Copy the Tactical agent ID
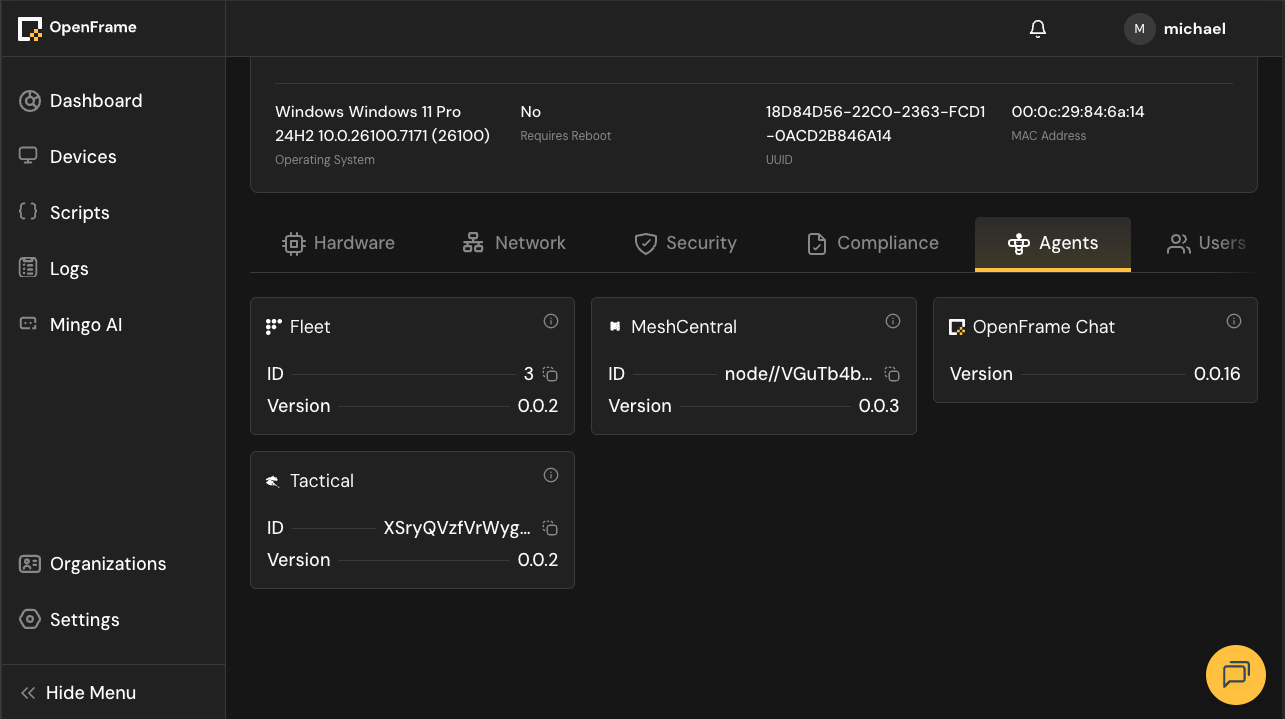The image size is (1285, 719). pyautogui.click(x=550, y=528)
